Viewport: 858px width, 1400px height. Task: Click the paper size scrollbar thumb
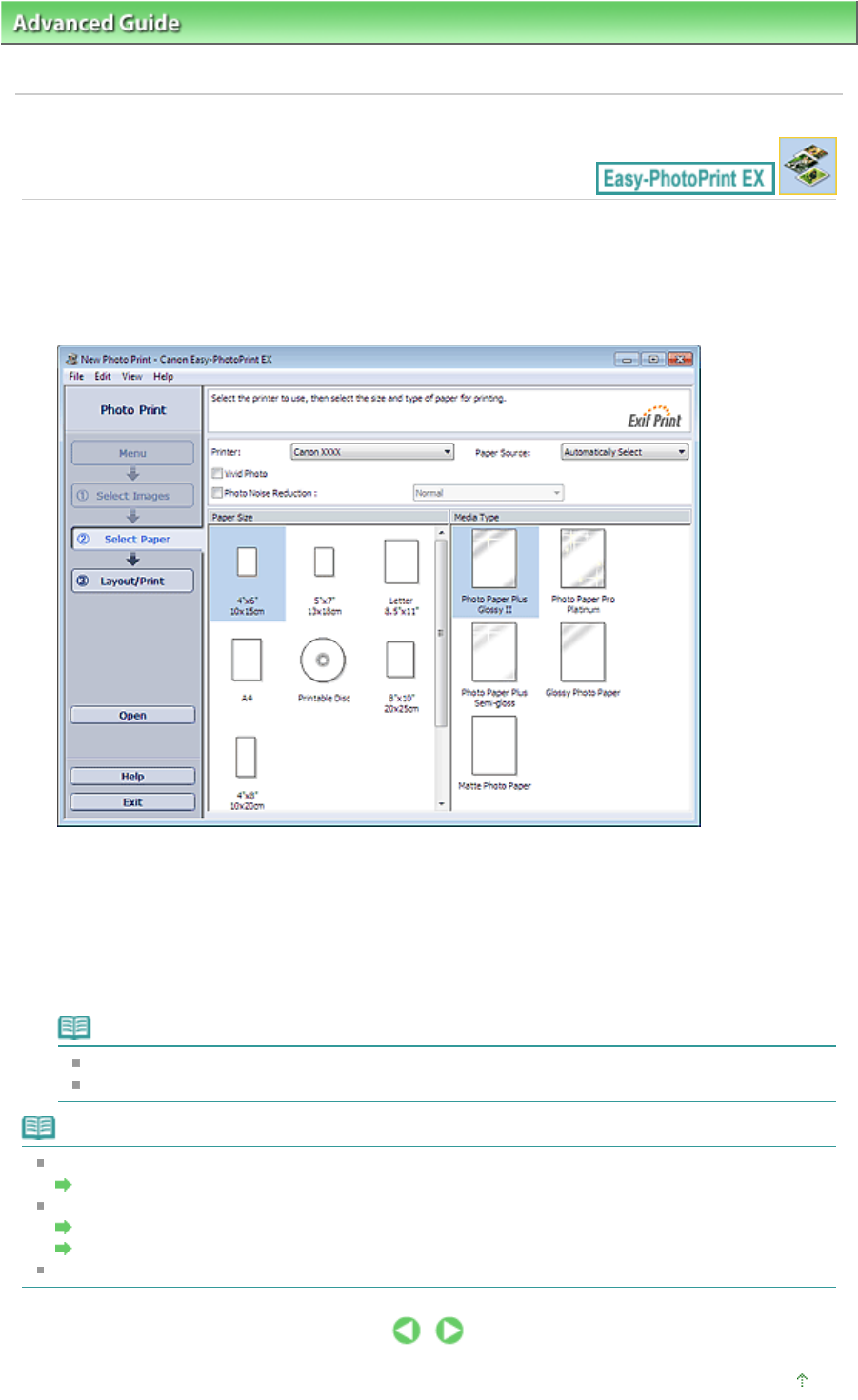tap(440, 634)
